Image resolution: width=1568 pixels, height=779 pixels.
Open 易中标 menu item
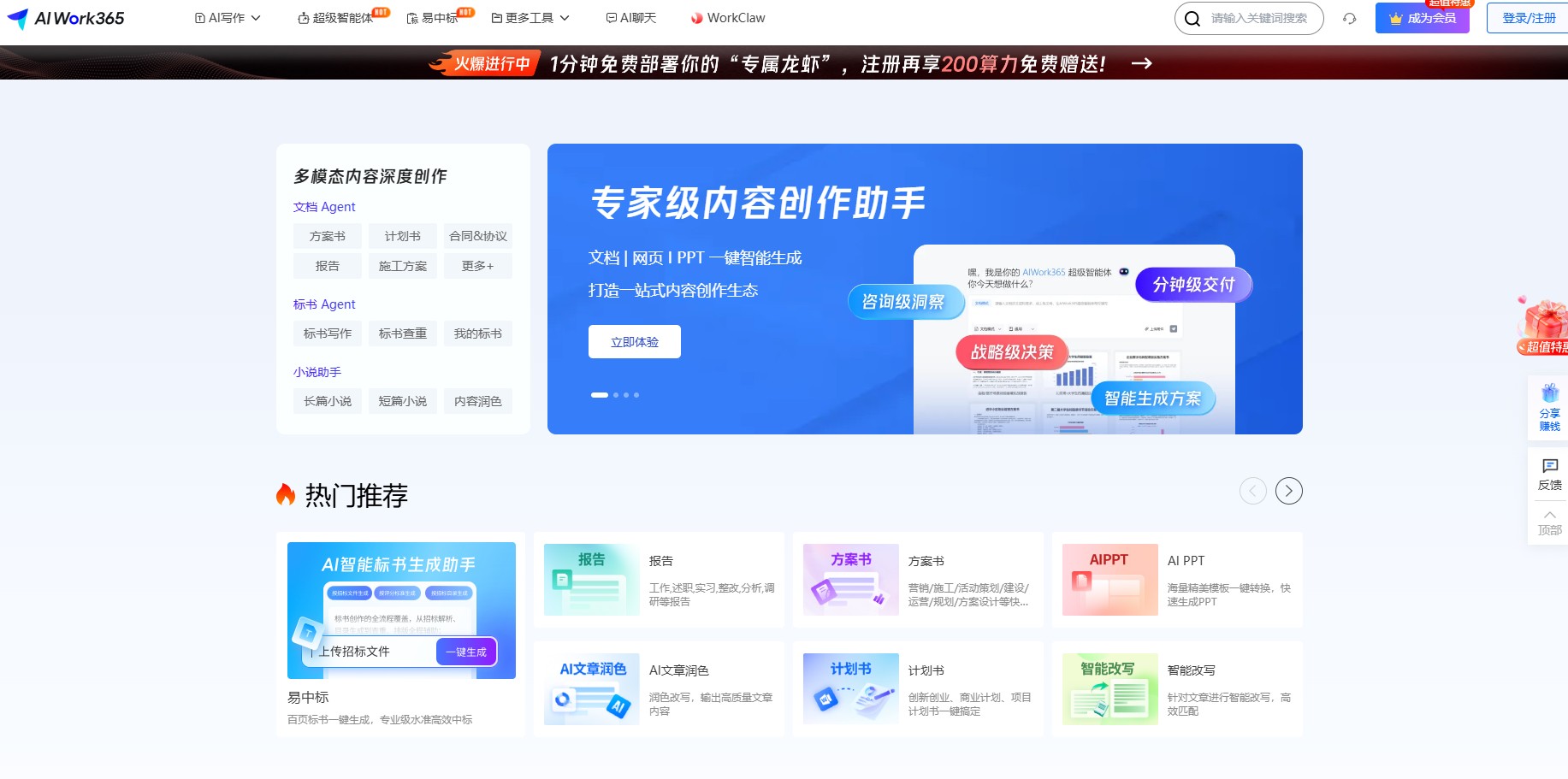pos(433,18)
